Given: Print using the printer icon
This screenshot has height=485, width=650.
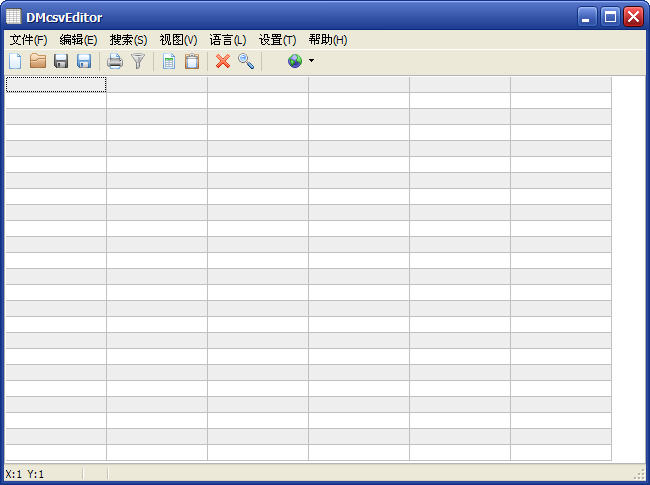Looking at the screenshot, I should [x=115, y=61].
